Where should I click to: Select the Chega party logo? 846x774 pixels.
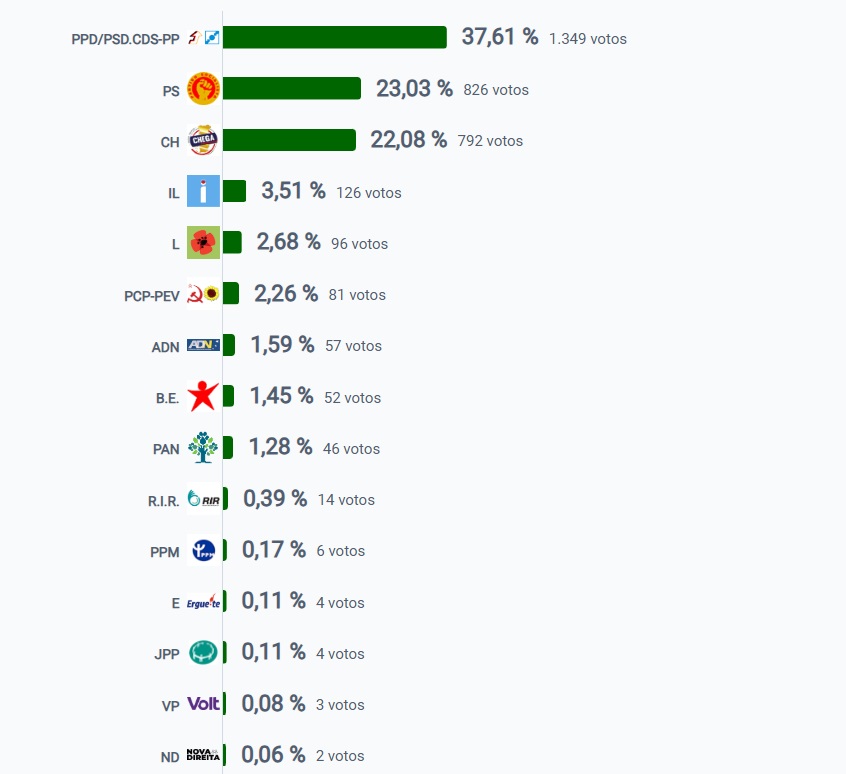[x=203, y=140]
